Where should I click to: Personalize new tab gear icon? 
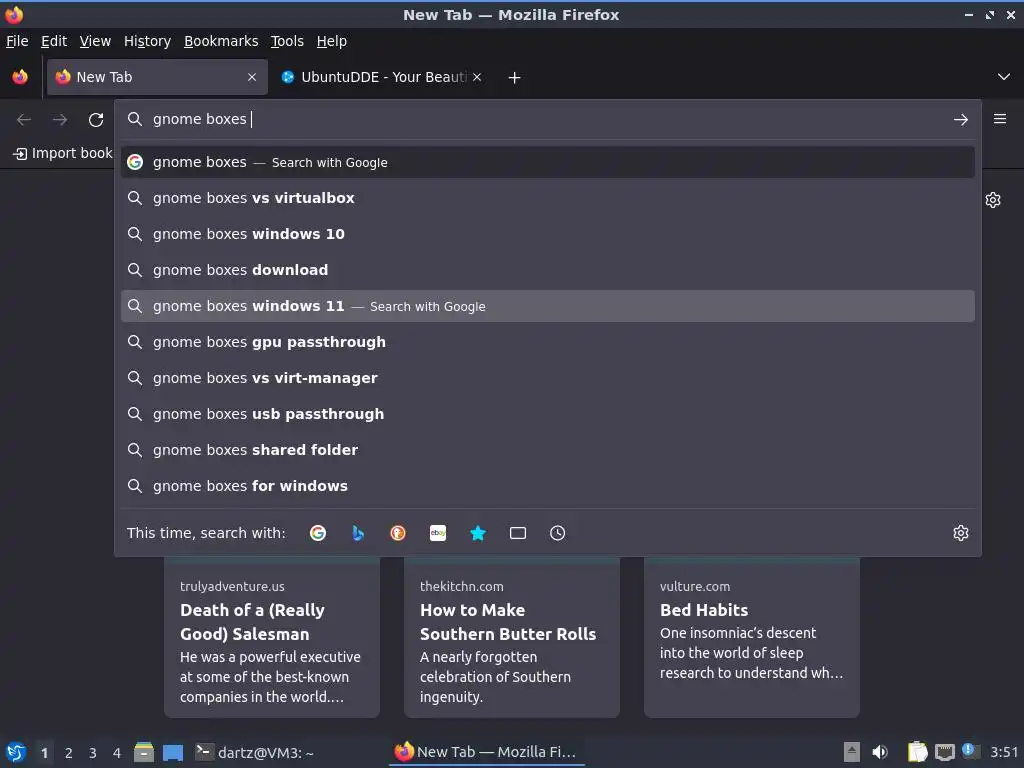point(993,200)
